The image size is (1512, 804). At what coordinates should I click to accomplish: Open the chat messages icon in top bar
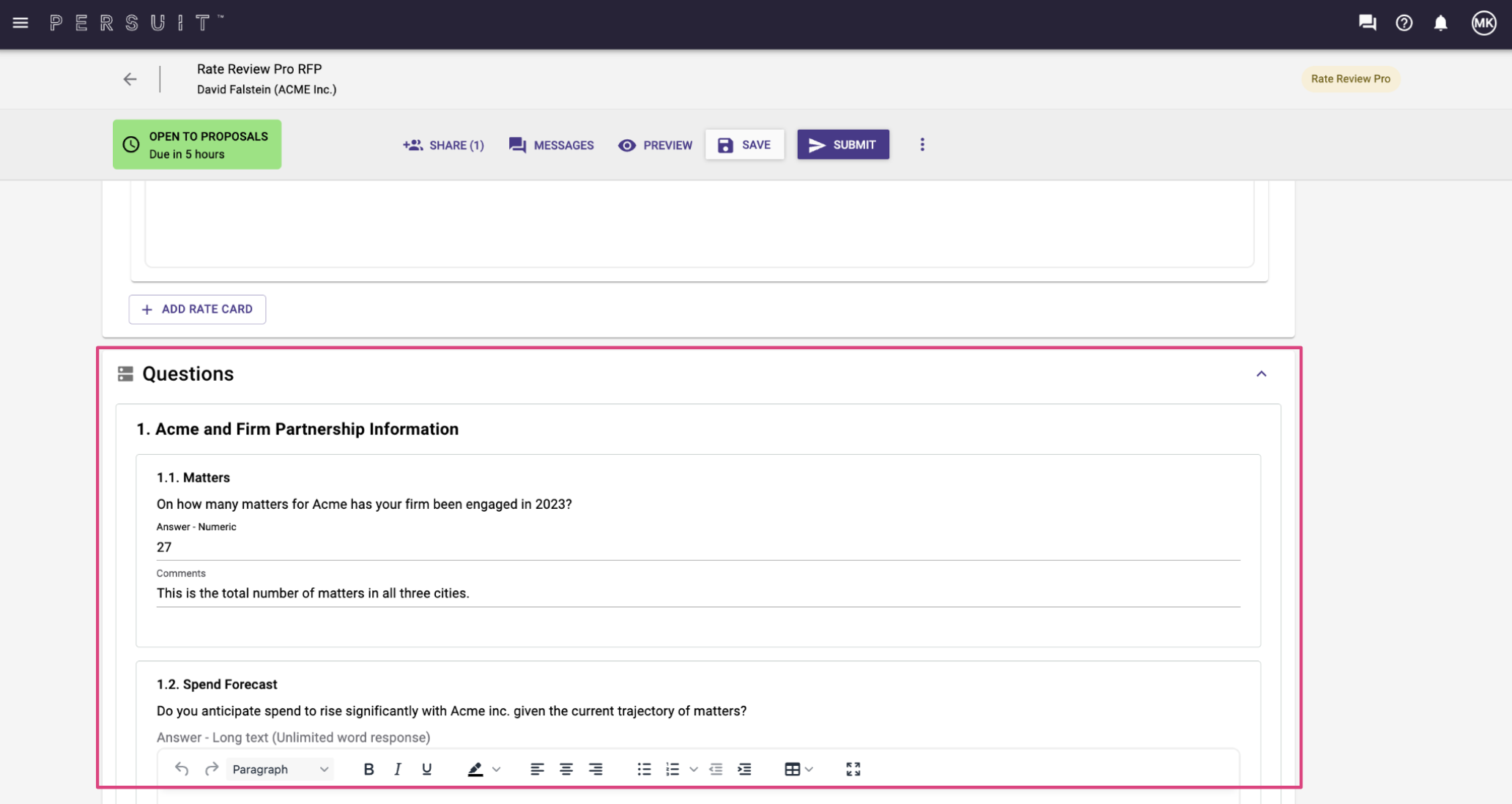pyautogui.click(x=1367, y=23)
